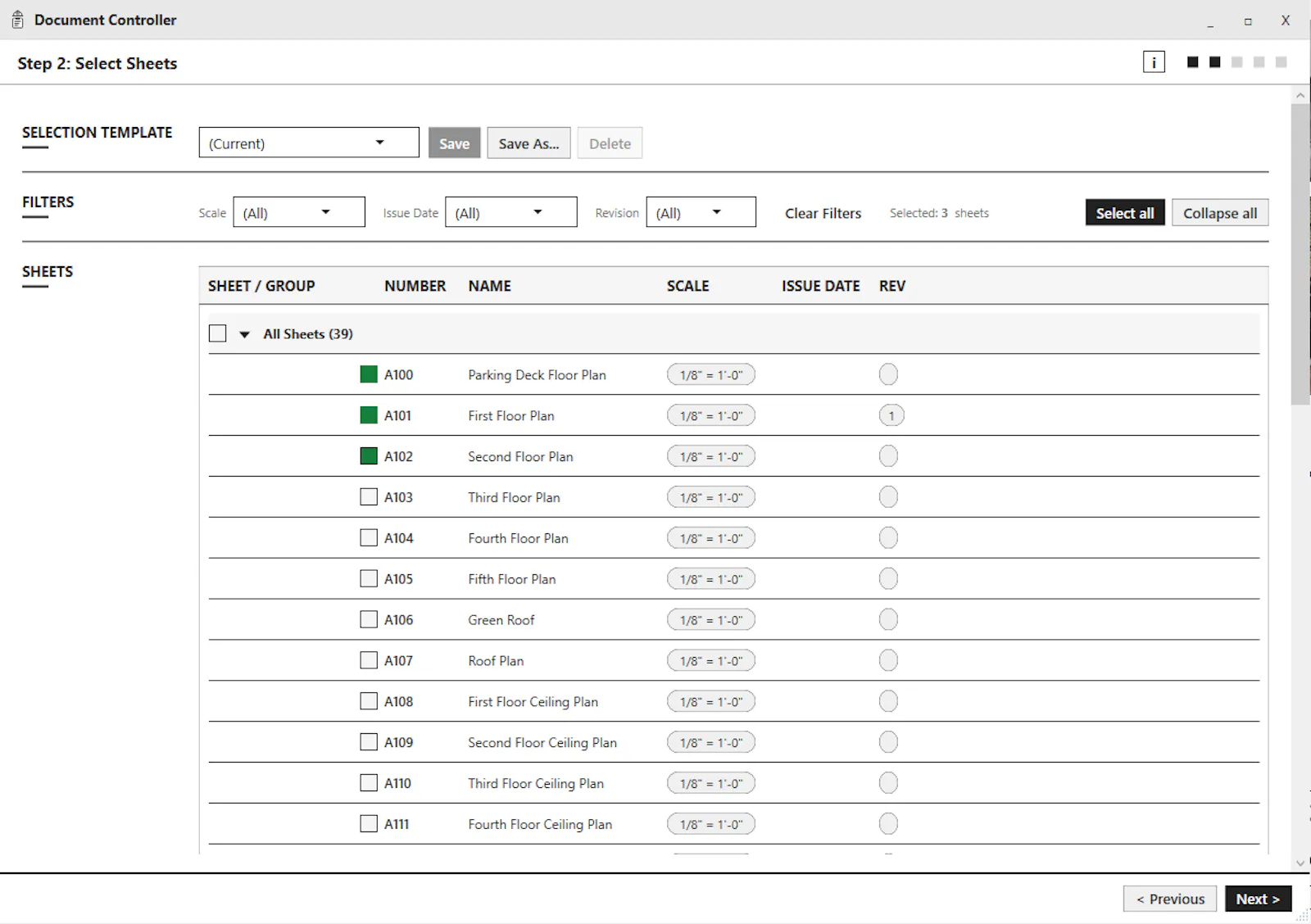Open the info icon beside step indicators

coord(1154,62)
